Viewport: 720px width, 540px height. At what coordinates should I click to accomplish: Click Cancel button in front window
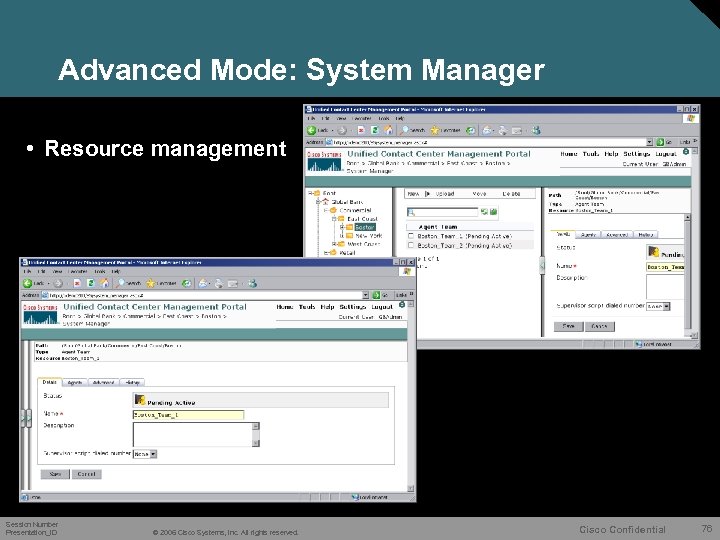pos(86,474)
